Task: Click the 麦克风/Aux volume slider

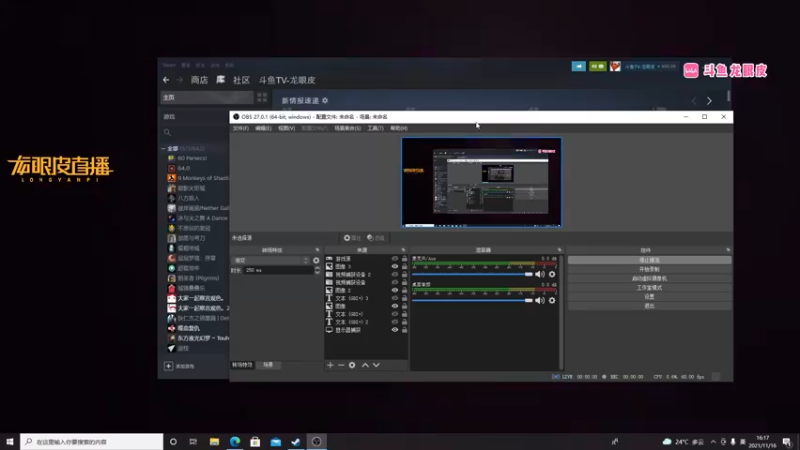Action: pos(472,274)
